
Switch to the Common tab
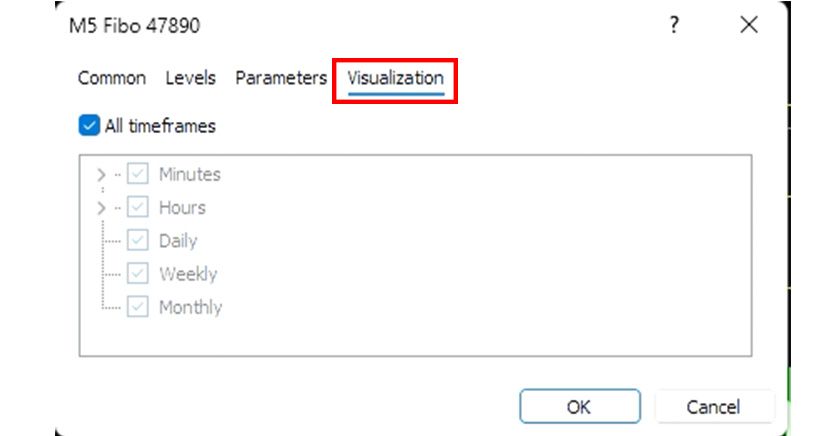[111, 78]
